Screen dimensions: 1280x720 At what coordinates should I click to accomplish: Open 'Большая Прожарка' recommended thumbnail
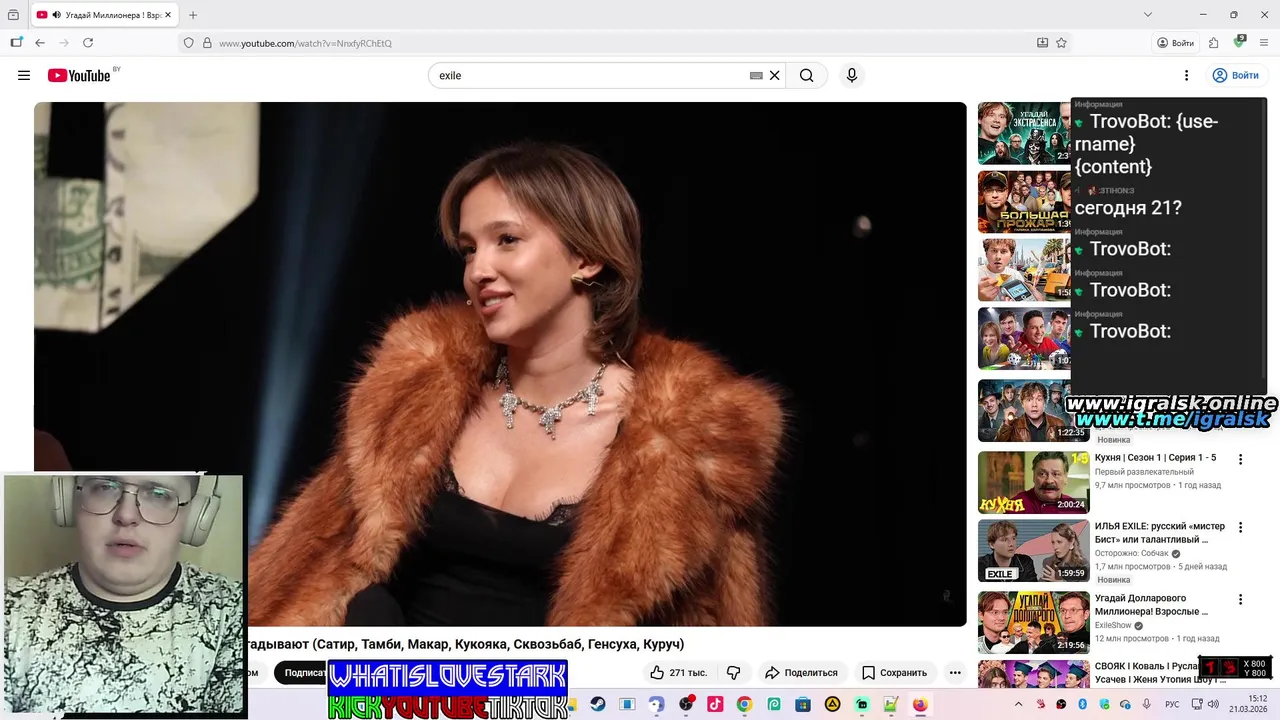tap(1024, 201)
